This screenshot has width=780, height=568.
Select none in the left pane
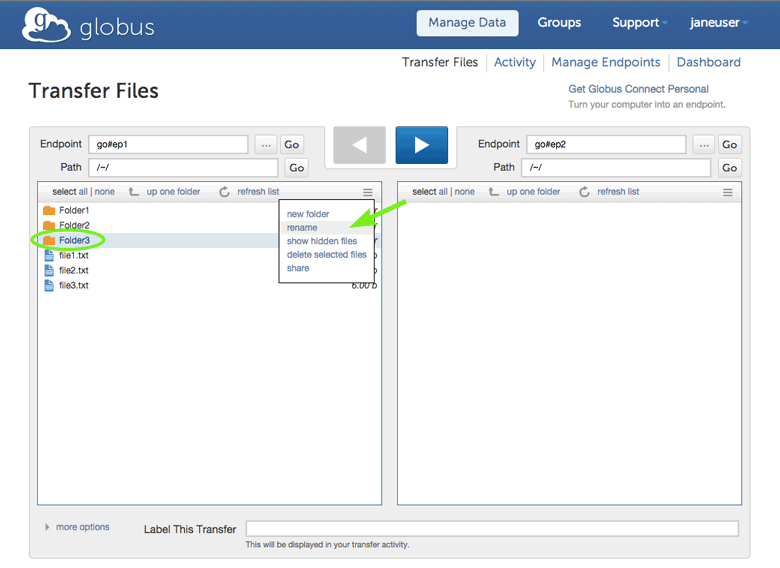click(x=104, y=191)
